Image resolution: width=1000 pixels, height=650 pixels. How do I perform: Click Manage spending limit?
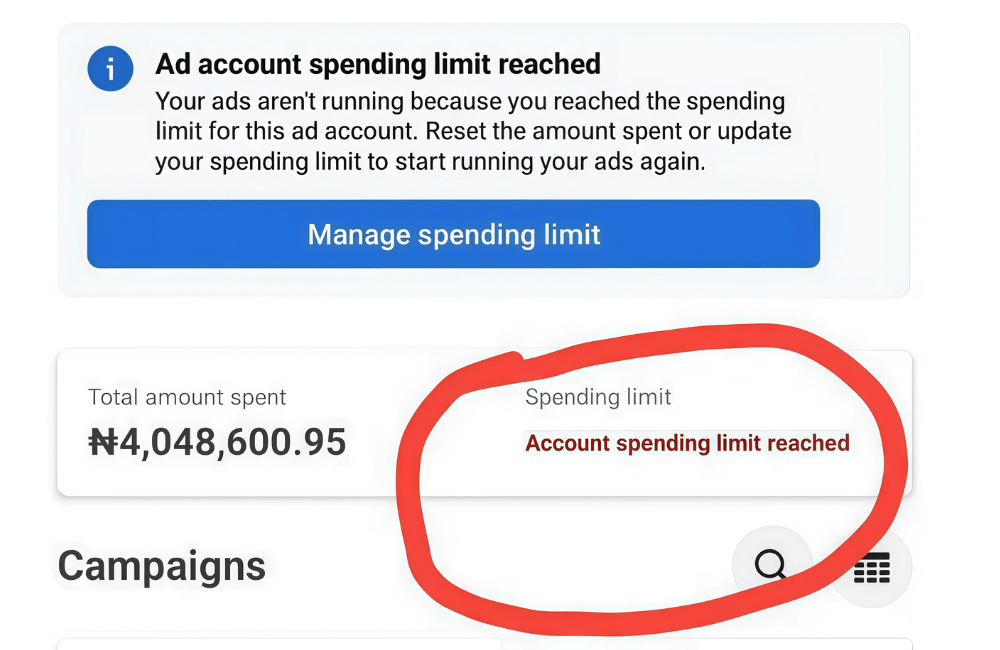[x=453, y=234]
